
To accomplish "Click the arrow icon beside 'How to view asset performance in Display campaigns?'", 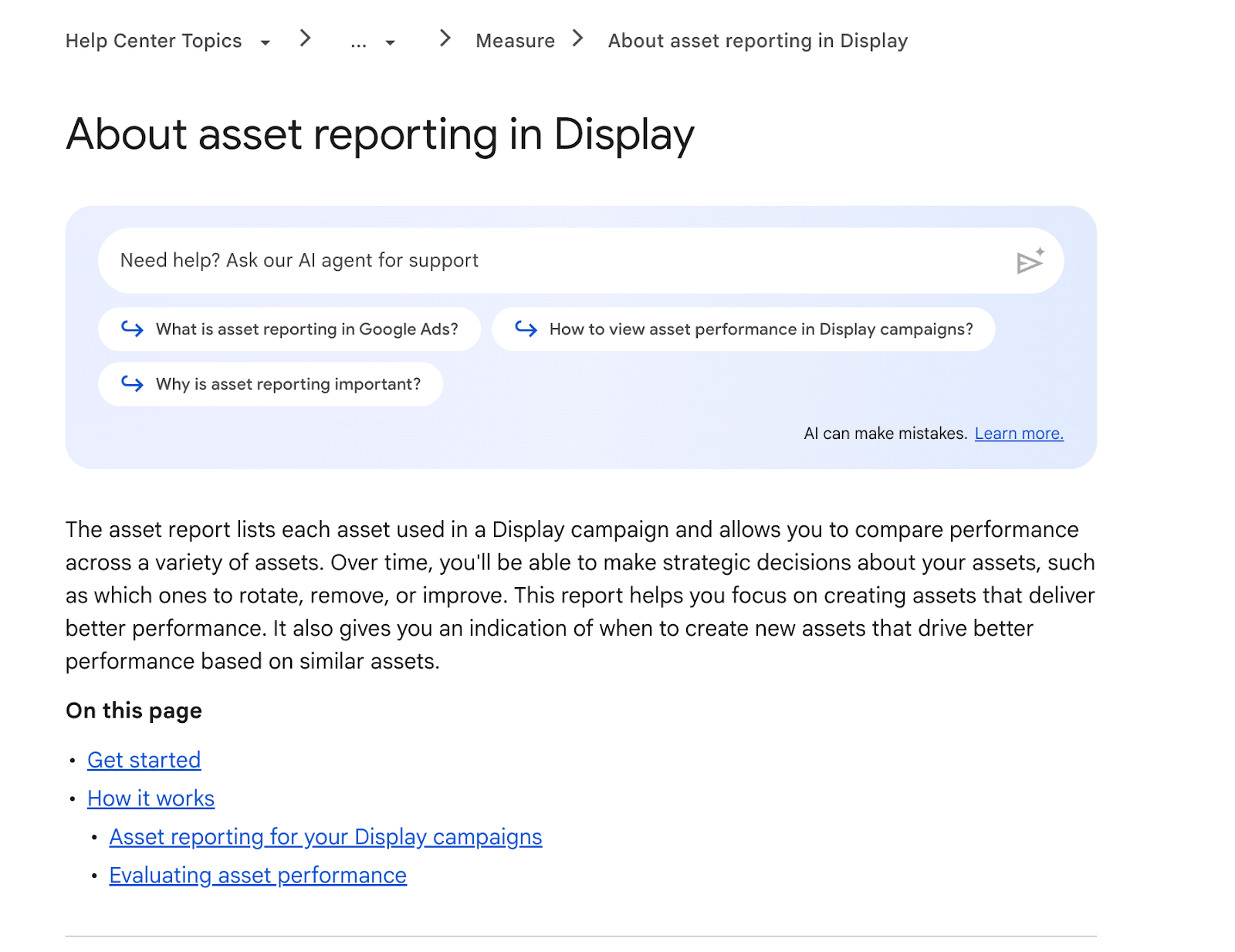I will pyautogui.click(x=527, y=329).
